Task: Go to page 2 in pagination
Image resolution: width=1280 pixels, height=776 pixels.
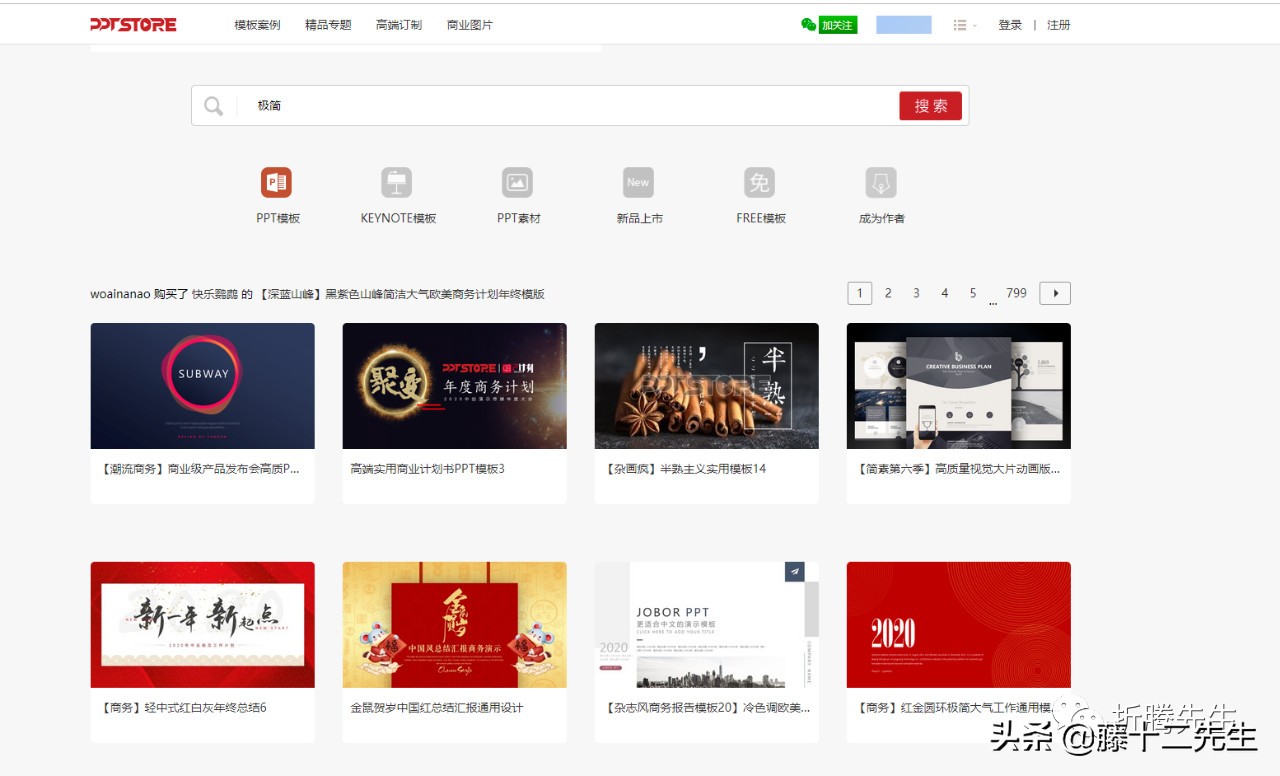Action: click(888, 293)
